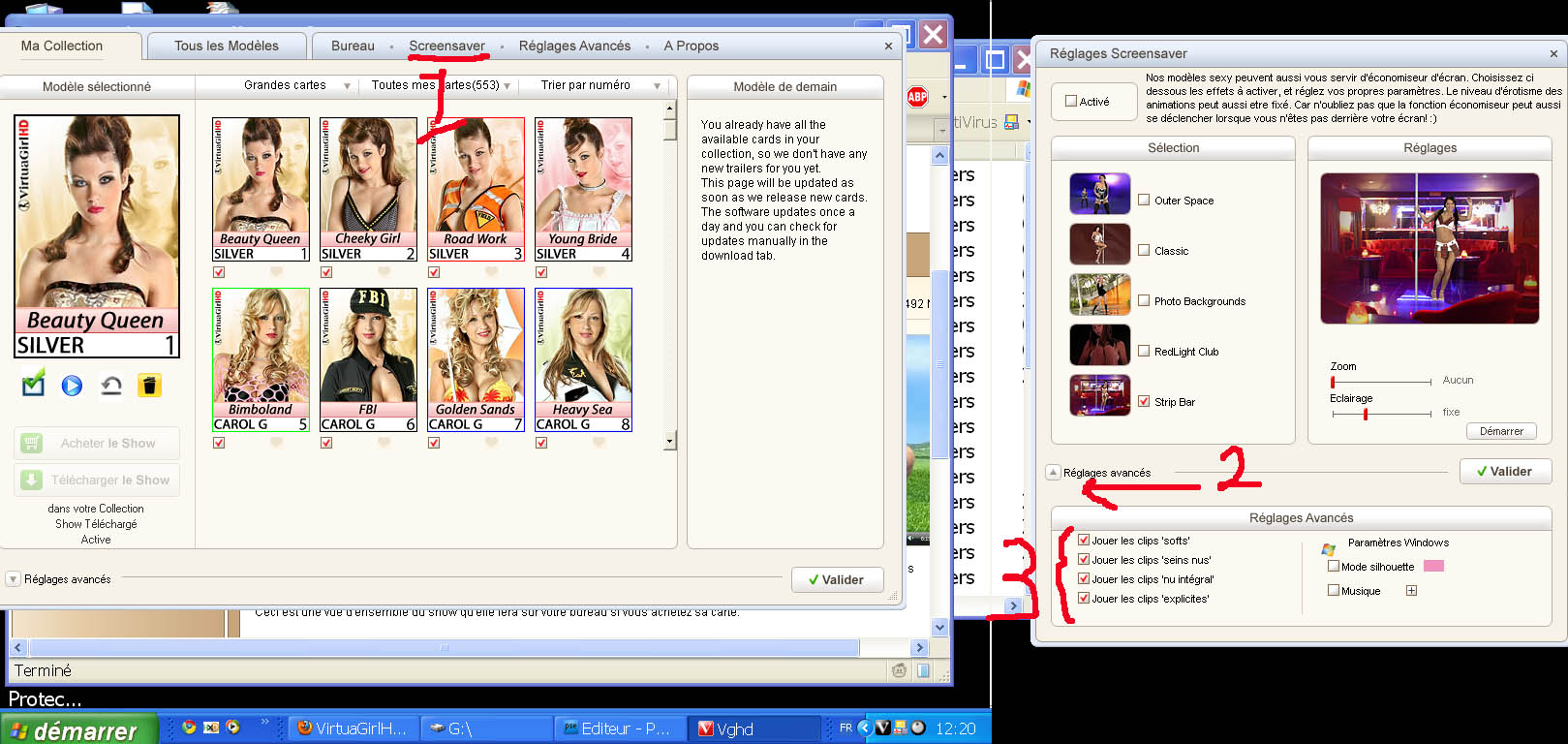The width and height of the screenshot is (1568, 744).
Task: Select the Heavy Sea card
Action: click(583, 359)
